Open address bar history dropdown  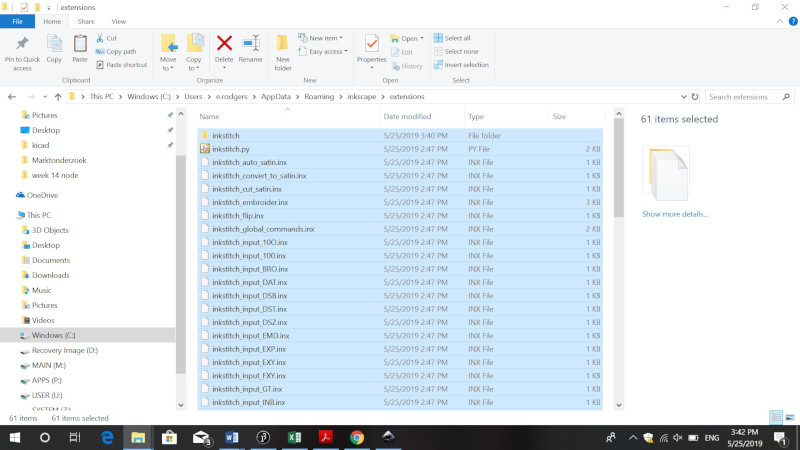684,96
